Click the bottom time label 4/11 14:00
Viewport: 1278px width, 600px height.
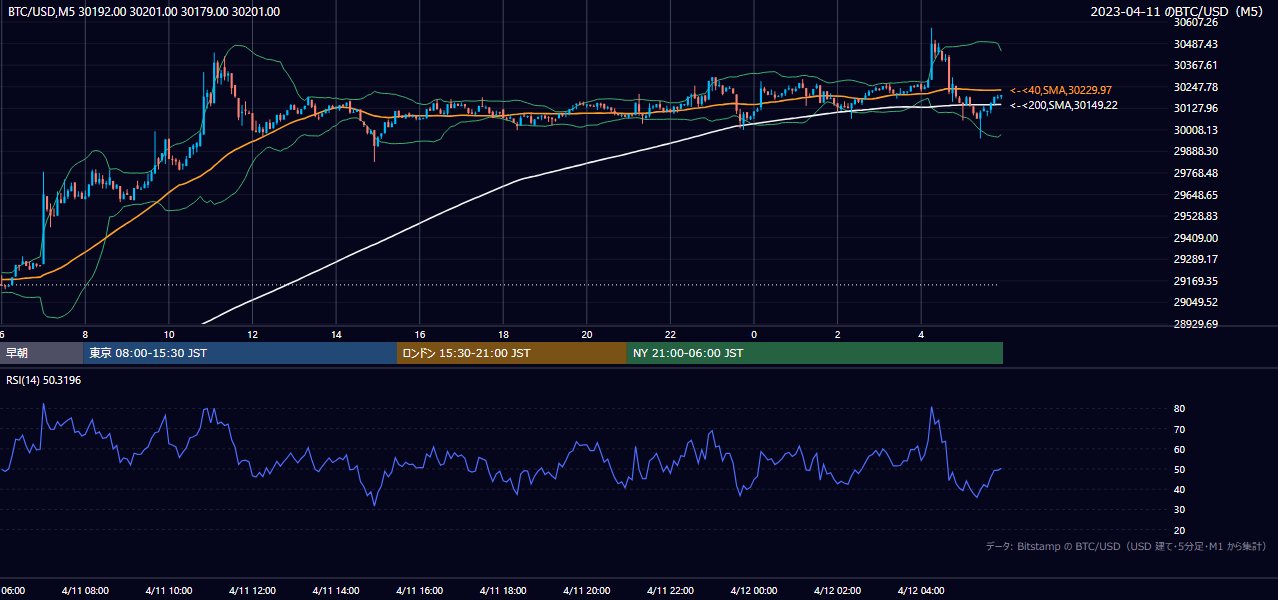tap(336, 591)
